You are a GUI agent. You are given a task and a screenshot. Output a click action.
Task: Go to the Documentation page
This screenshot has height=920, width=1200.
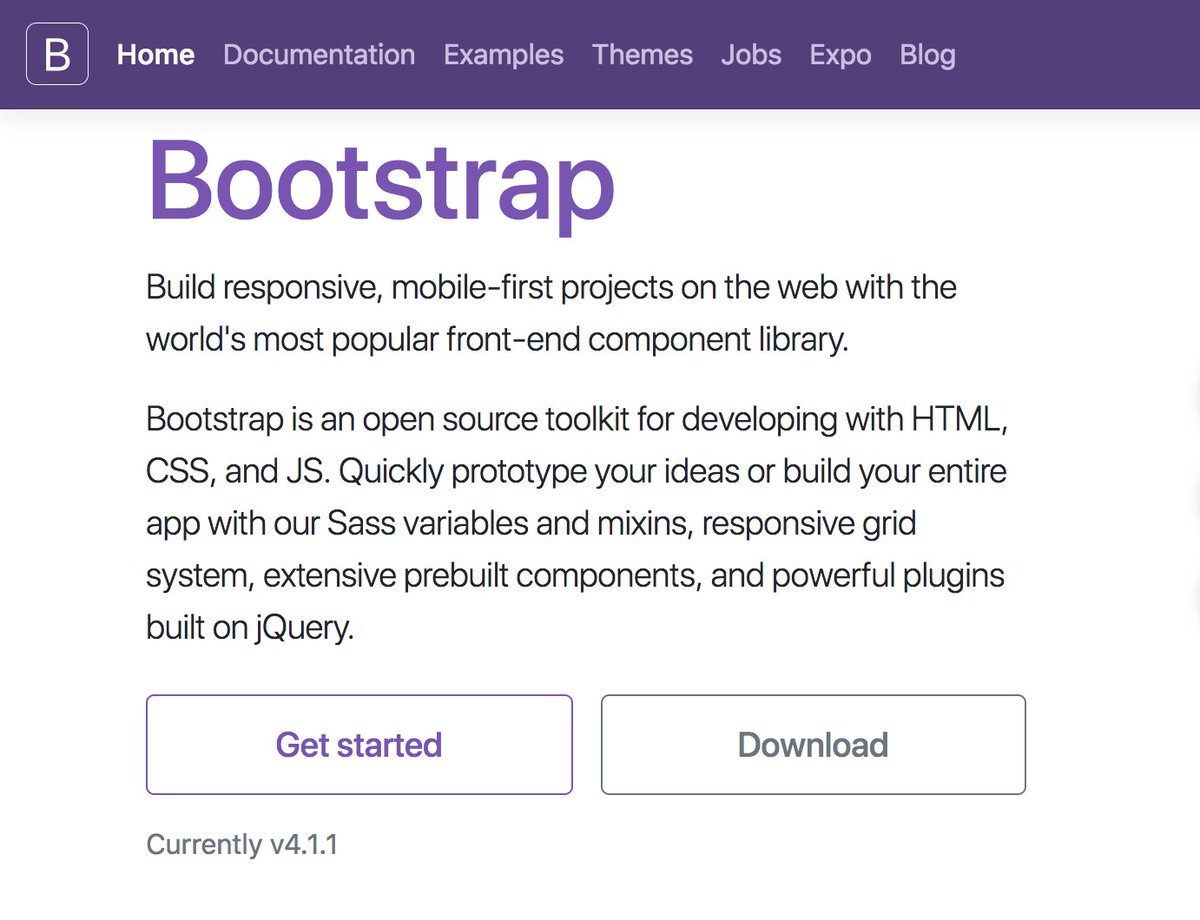point(319,54)
